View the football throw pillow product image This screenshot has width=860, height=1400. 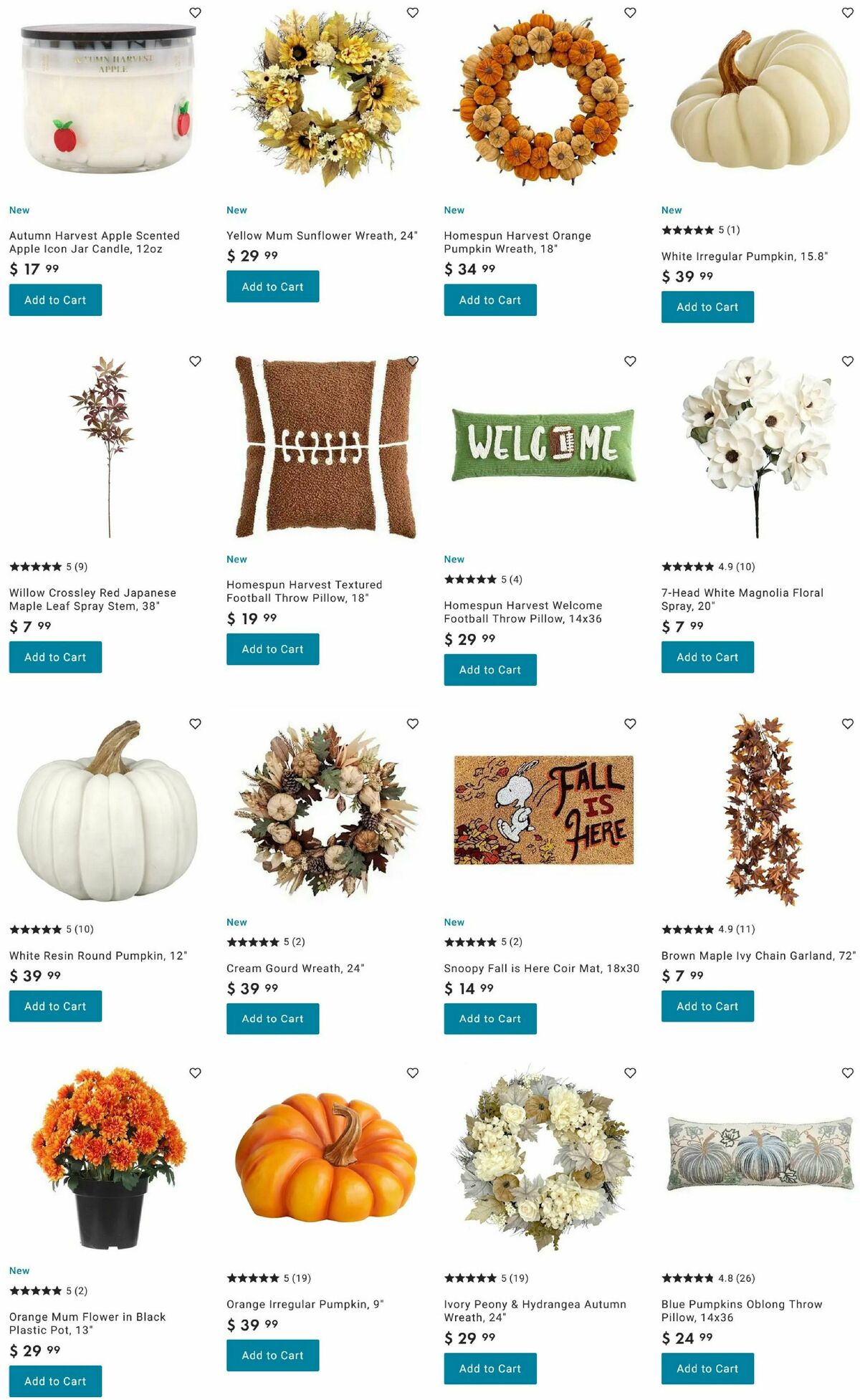[326, 446]
